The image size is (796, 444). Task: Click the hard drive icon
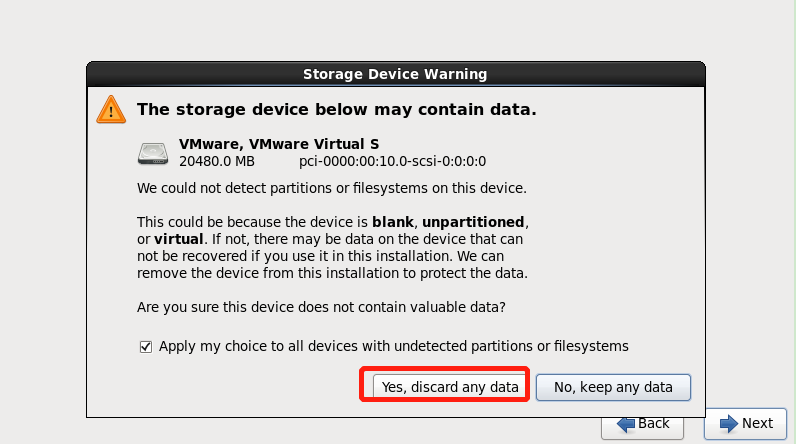(154, 153)
